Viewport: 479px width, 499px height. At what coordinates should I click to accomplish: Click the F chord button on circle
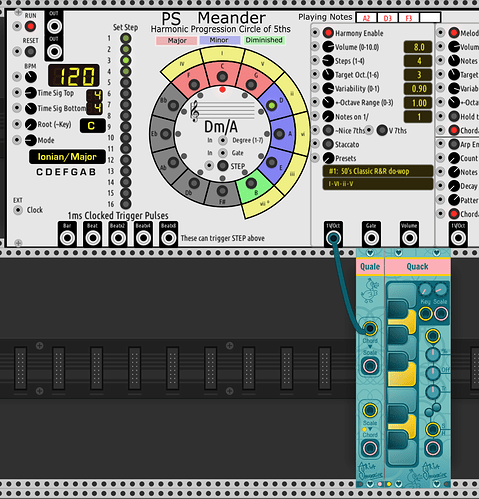coord(194,85)
